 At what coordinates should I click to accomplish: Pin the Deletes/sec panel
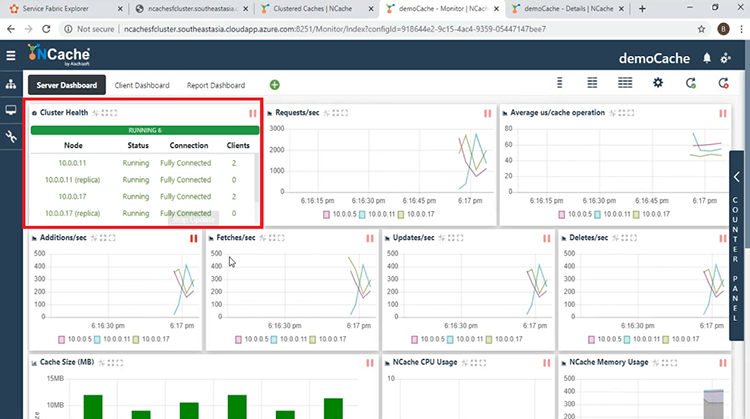pyautogui.click(x=616, y=238)
